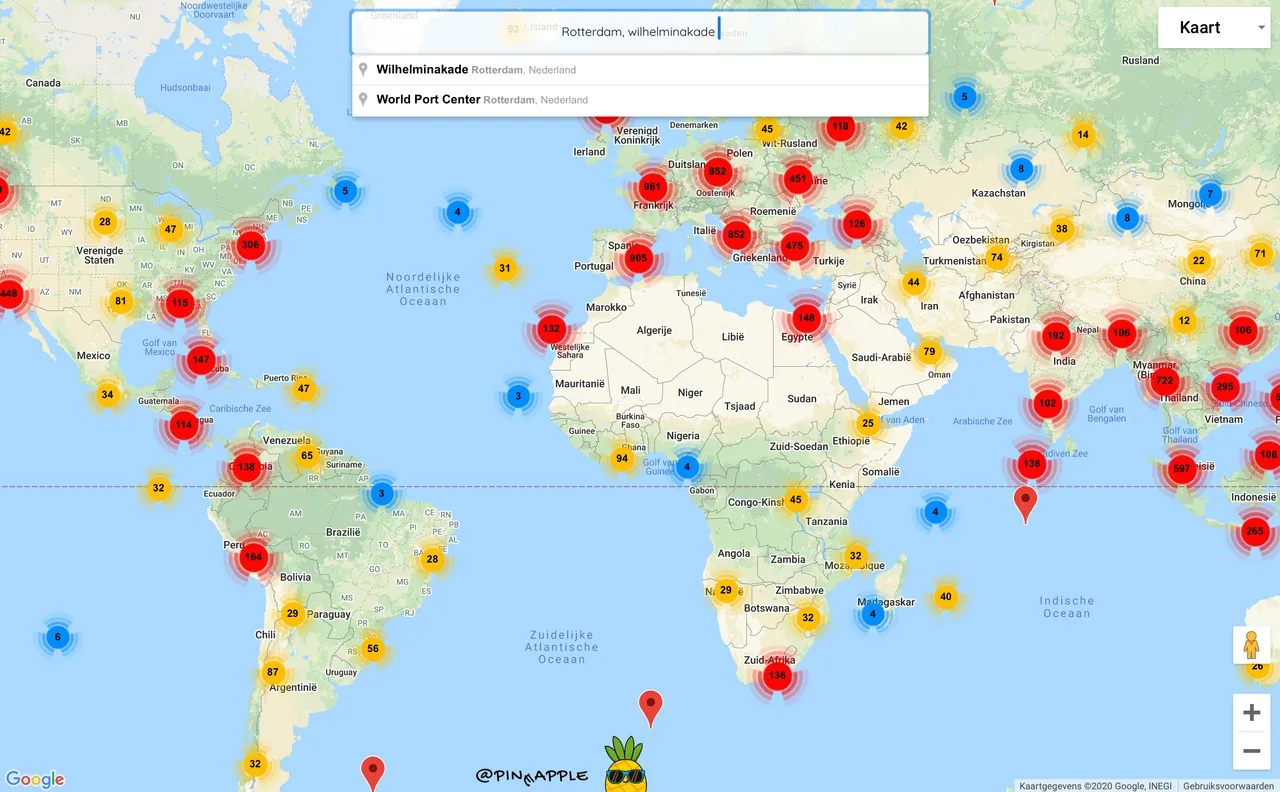
Task: Zoom out with the minus button
Action: [1251, 751]
